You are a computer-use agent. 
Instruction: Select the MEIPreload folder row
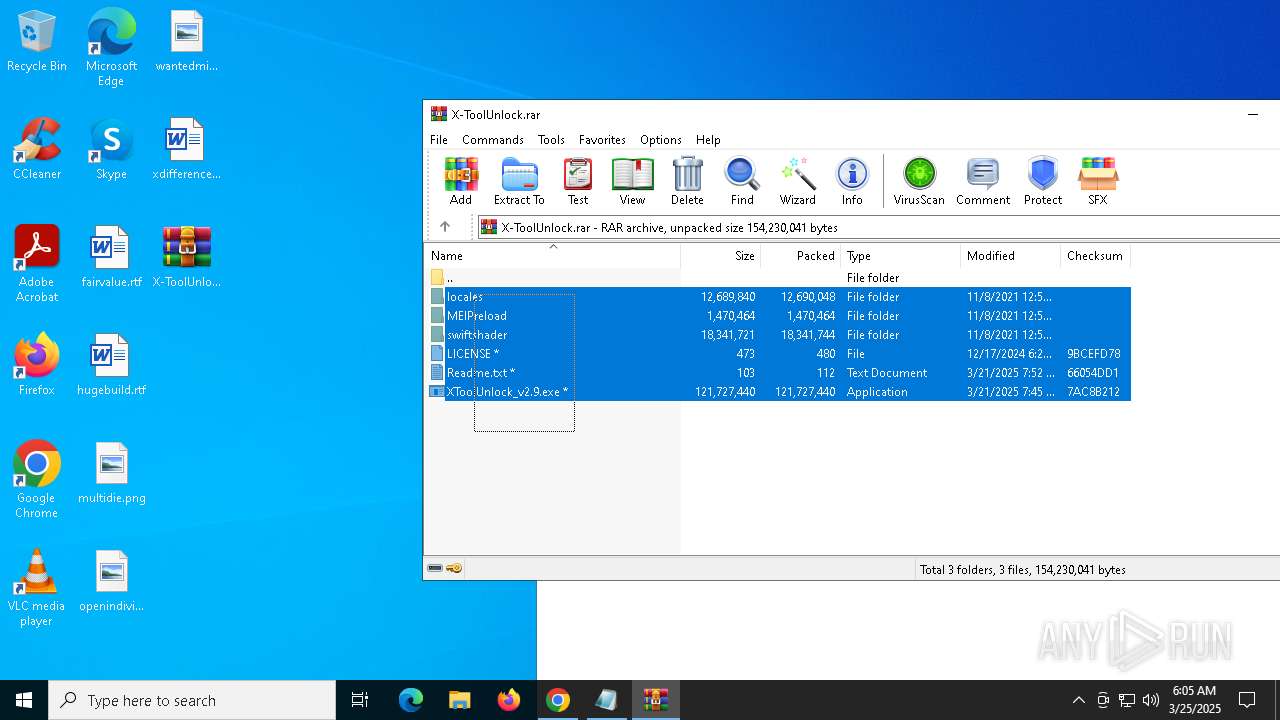778,315
